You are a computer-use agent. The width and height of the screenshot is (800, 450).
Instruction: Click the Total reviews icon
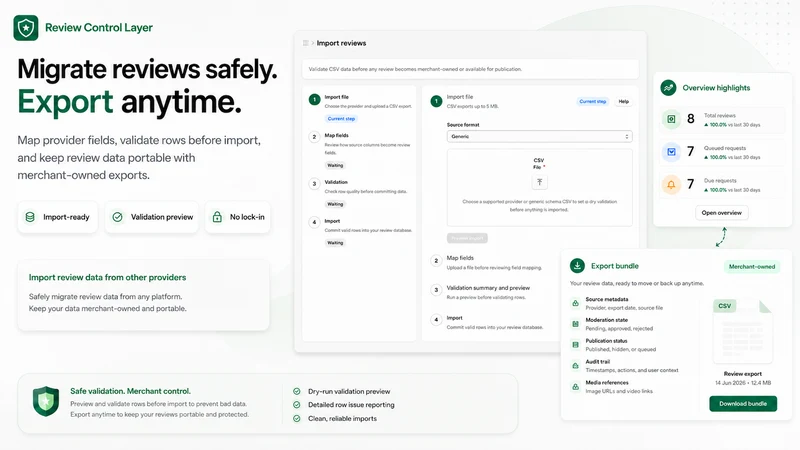tap(671, 119)
